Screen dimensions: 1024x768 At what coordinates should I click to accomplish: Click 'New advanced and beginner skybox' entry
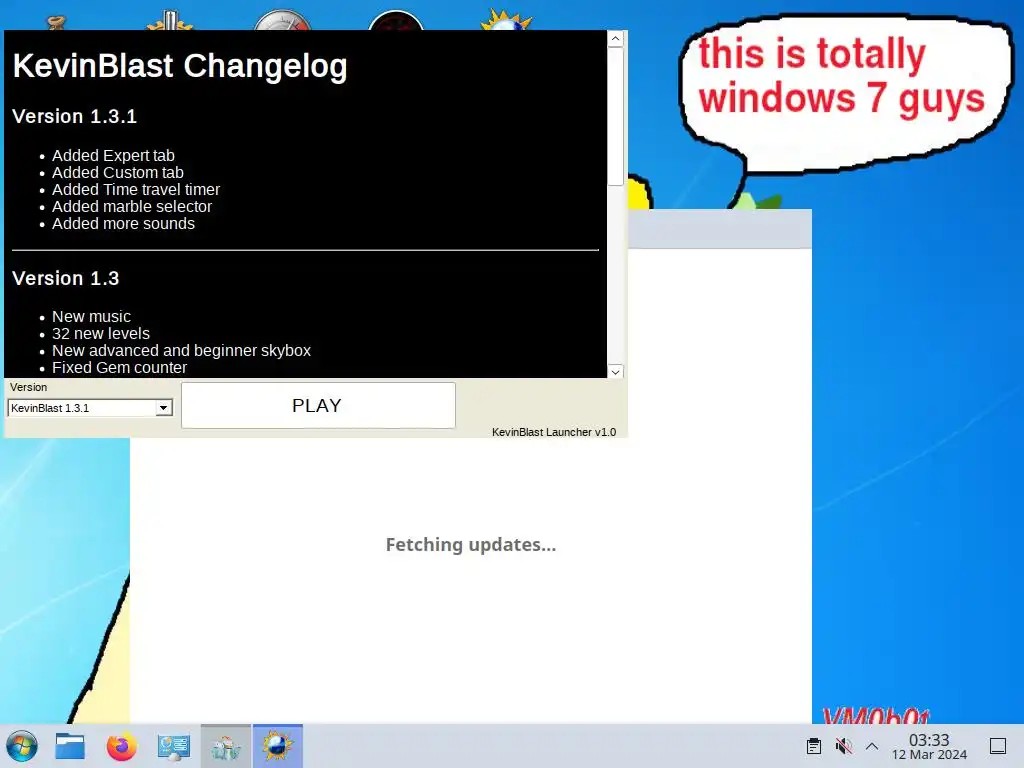(x=182, y=351)
